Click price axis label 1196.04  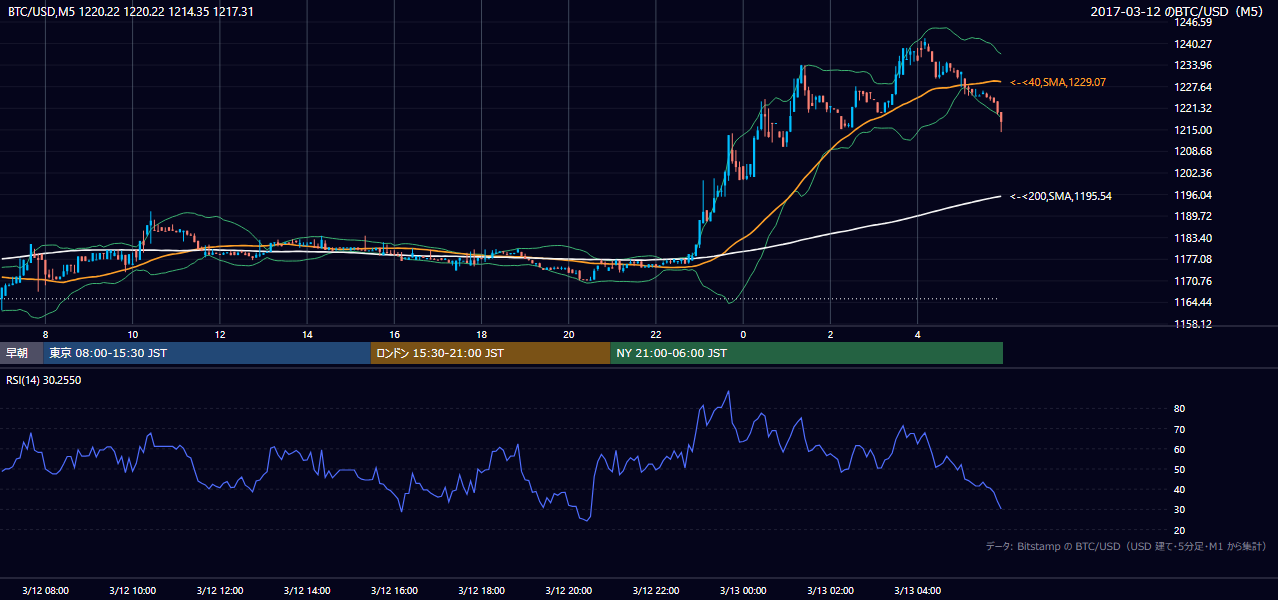coord(1193,195)
